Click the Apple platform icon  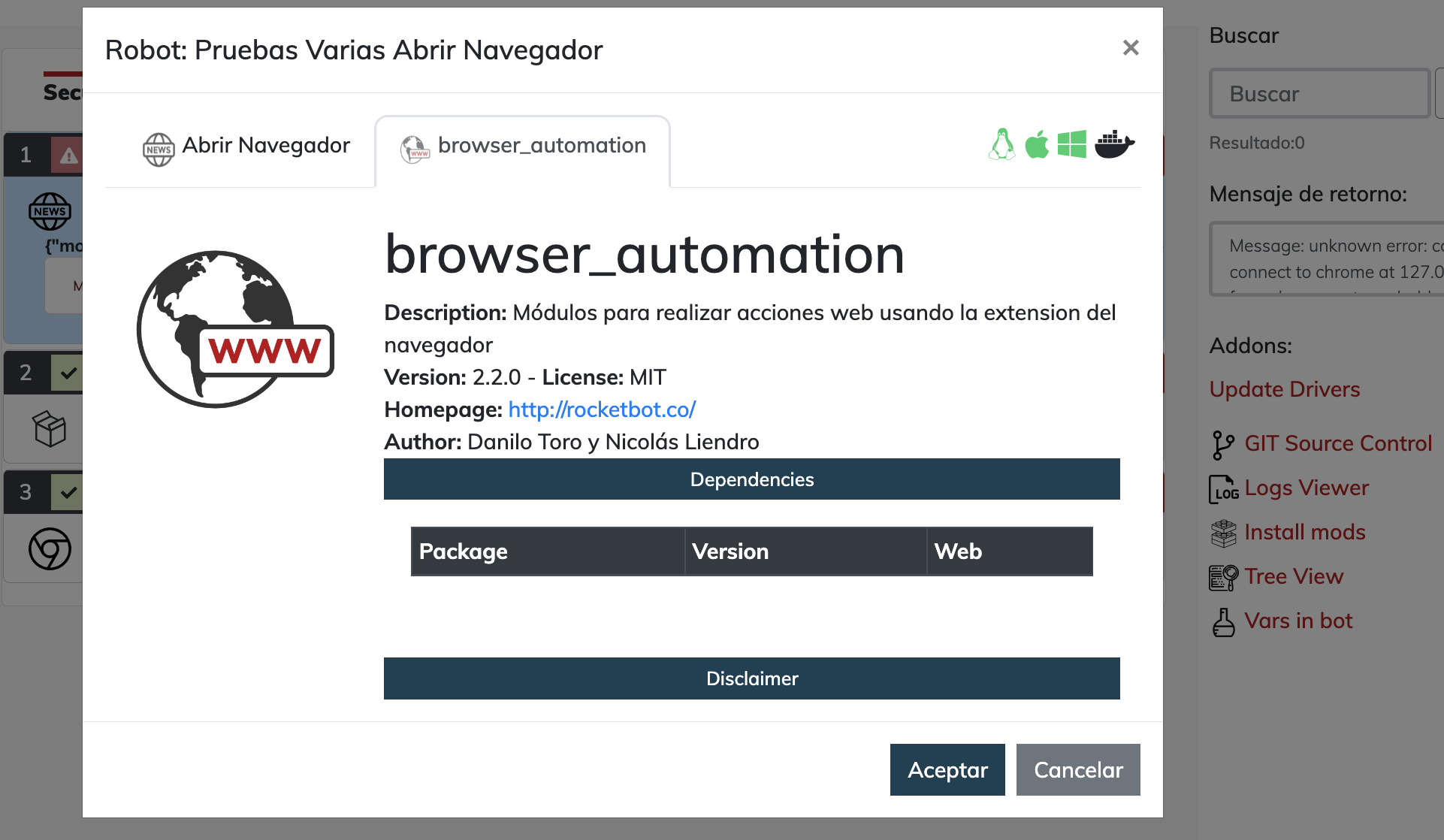coord(1037,144)
